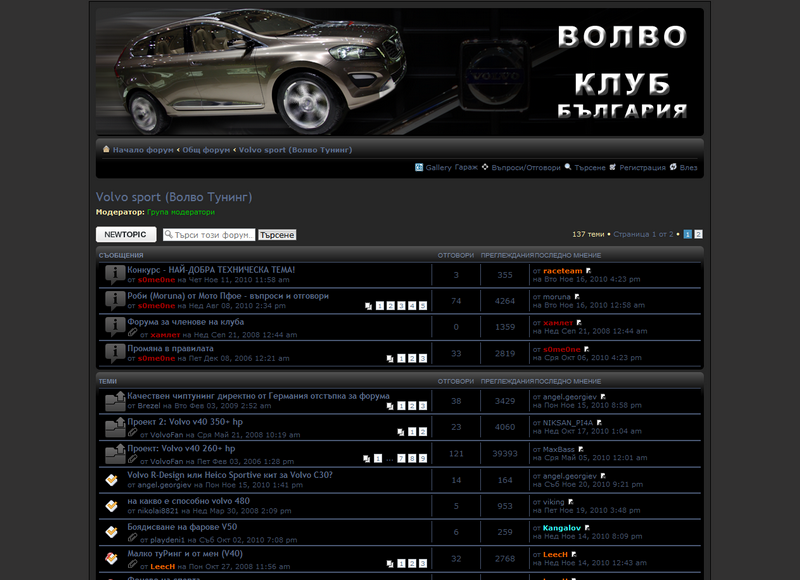Click the home icon in the breadcrumb
Viewport: 800px width, 580px height.
coord(106,149)
